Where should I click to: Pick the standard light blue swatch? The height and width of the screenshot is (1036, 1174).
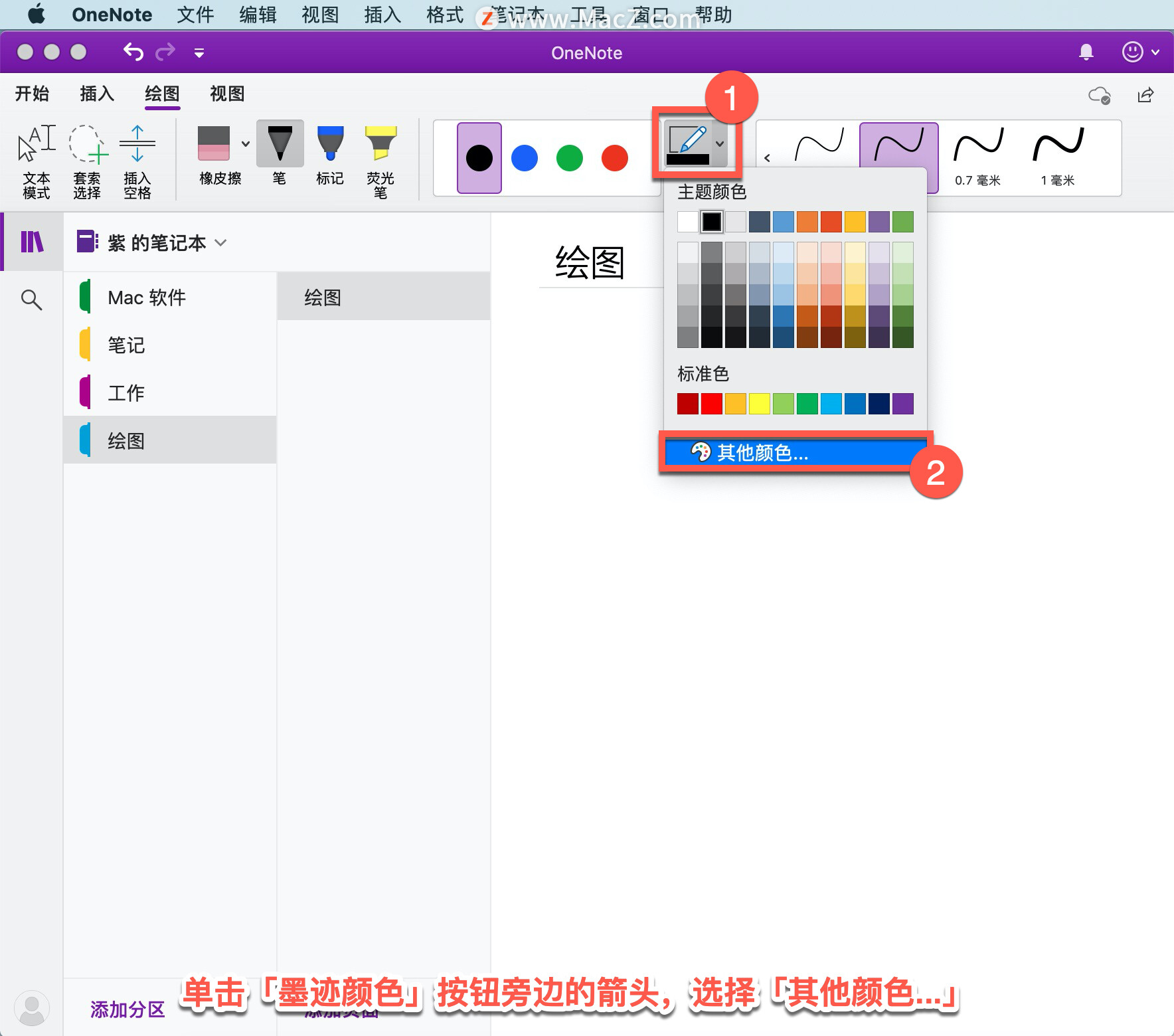[x=831, y=404]
